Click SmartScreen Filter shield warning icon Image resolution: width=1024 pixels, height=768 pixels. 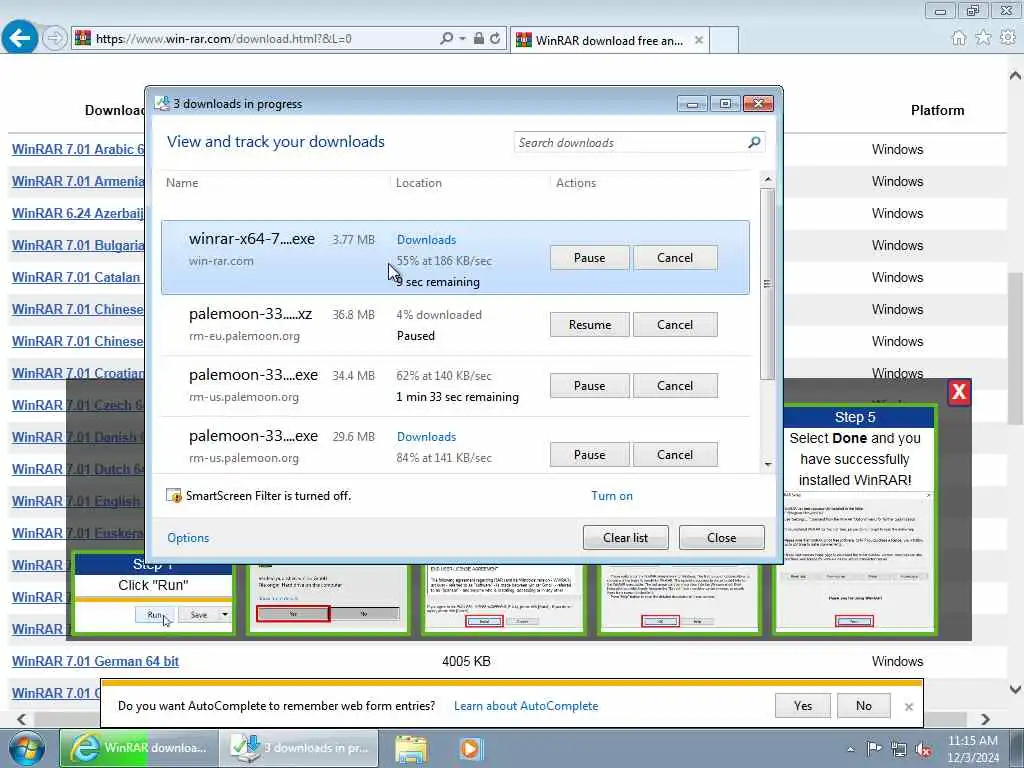pos(174,496)
